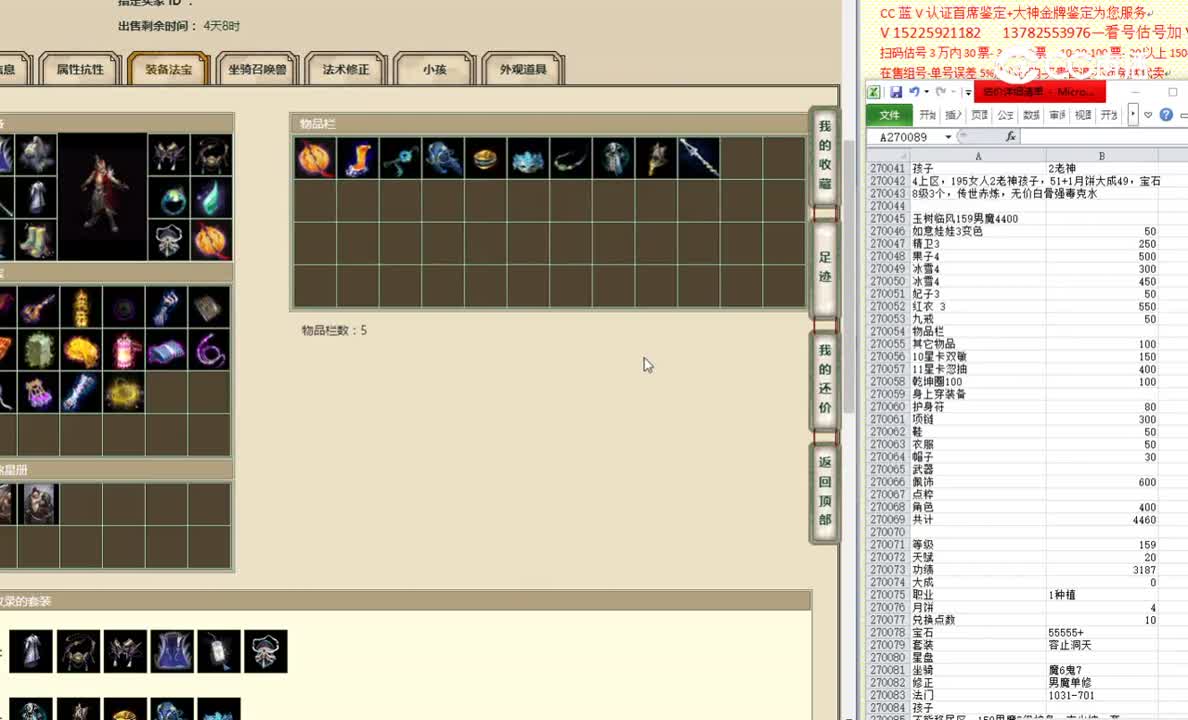1188x720 pixels.
Task: Click the purple cage treasure icon
Action: tap(38, 393)
